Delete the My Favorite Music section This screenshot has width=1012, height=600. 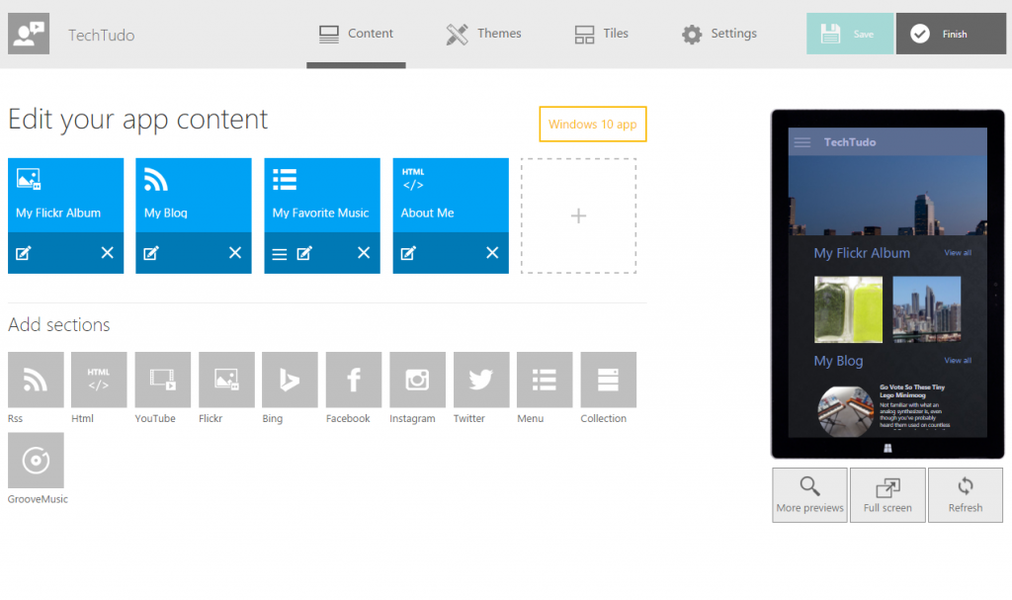pyautogui.click(x=364, y=253)
